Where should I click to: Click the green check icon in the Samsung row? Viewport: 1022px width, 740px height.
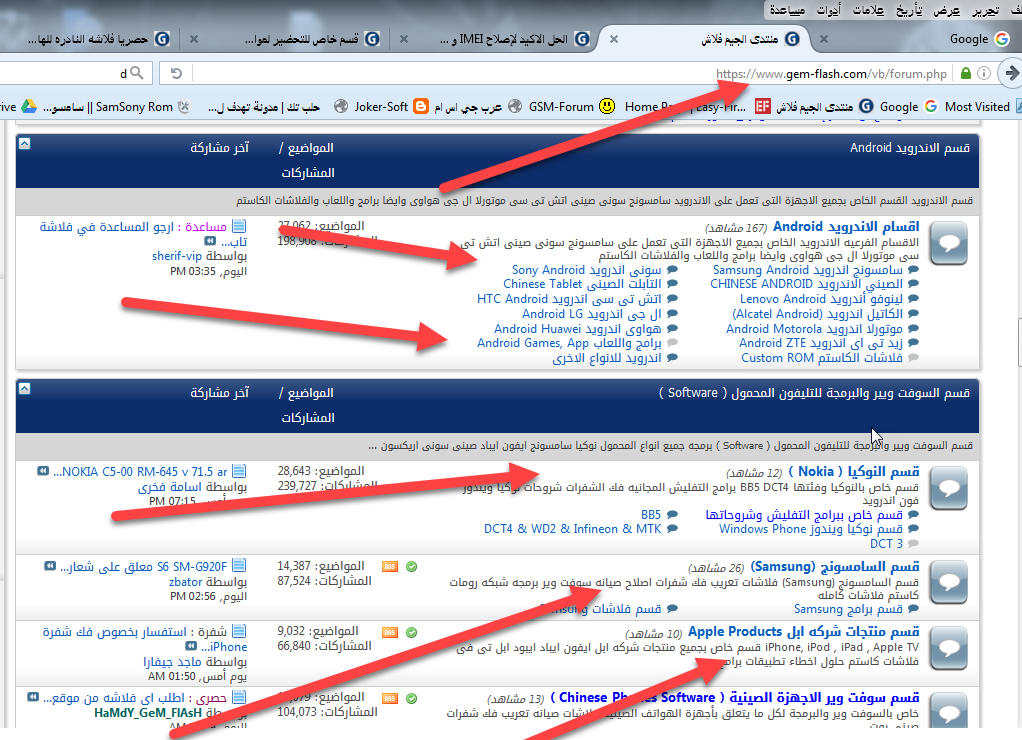(411, 567)
